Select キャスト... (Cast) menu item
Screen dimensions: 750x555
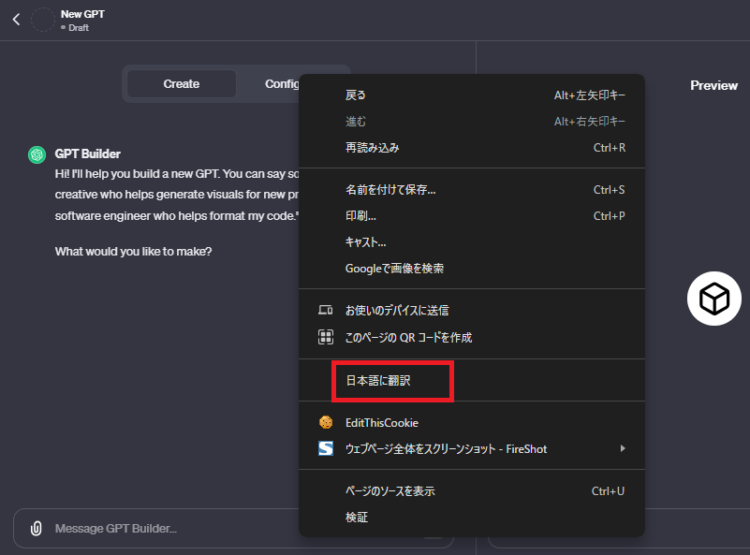pos(472,242)
